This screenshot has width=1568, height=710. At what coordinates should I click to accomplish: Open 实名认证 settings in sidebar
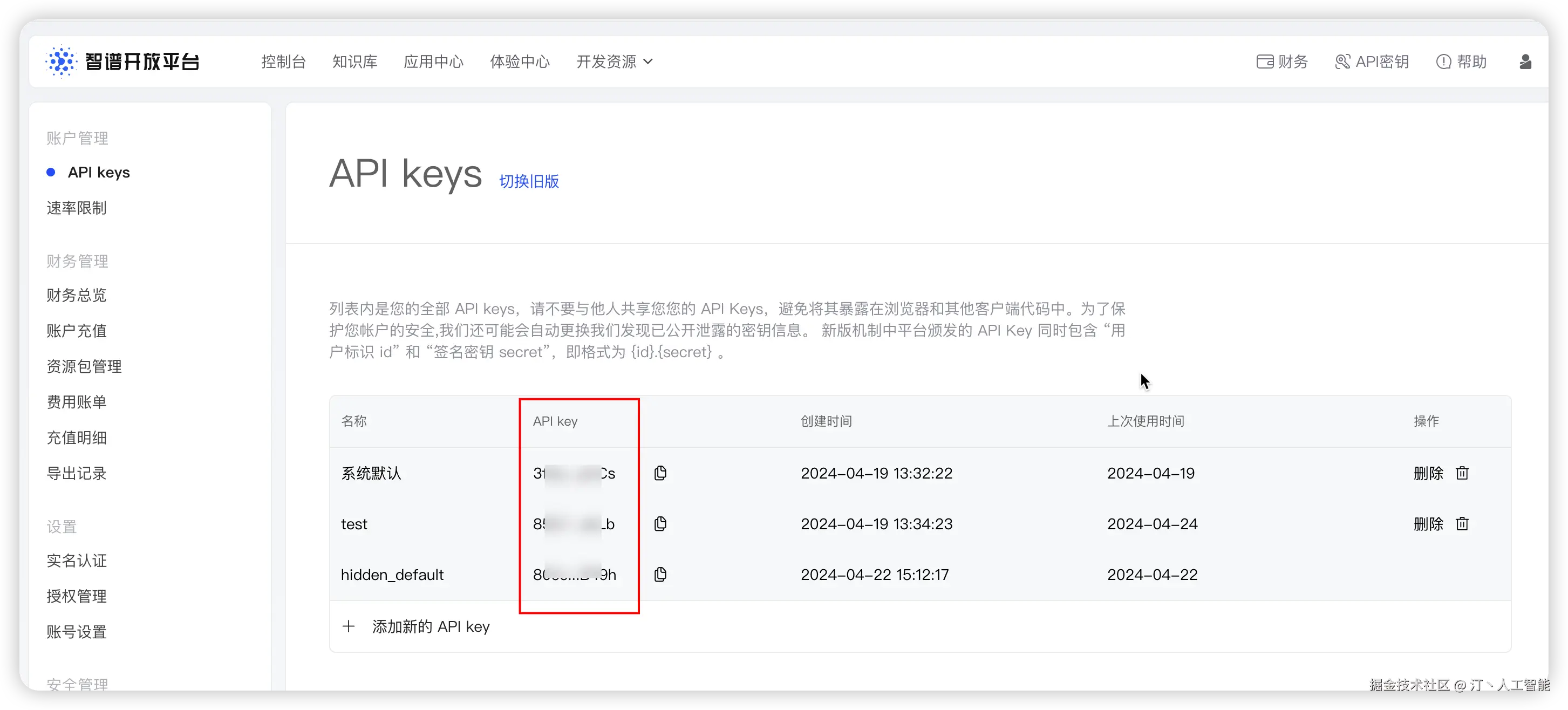click(x=77, y=561)
